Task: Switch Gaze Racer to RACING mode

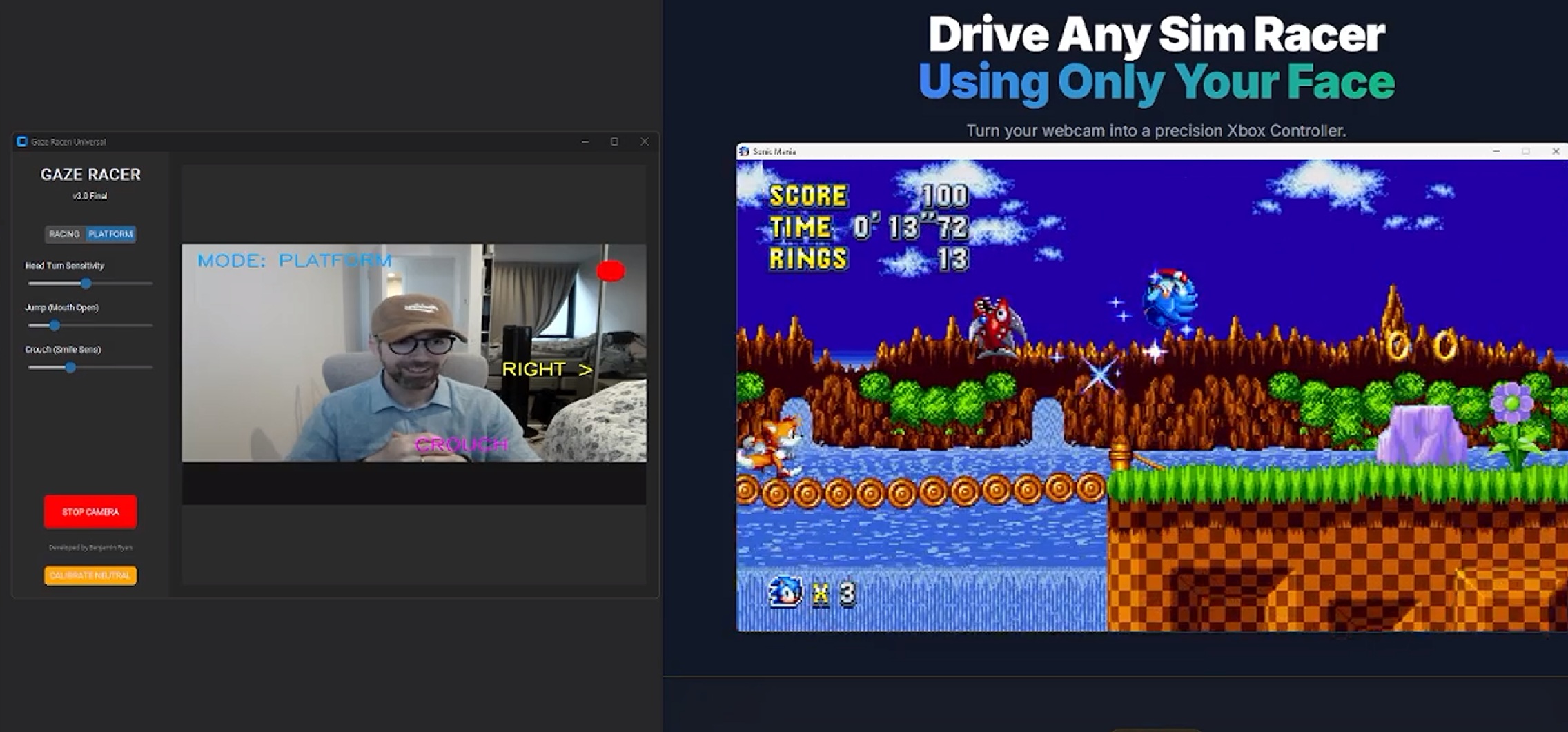Action: tap(64, 234)
